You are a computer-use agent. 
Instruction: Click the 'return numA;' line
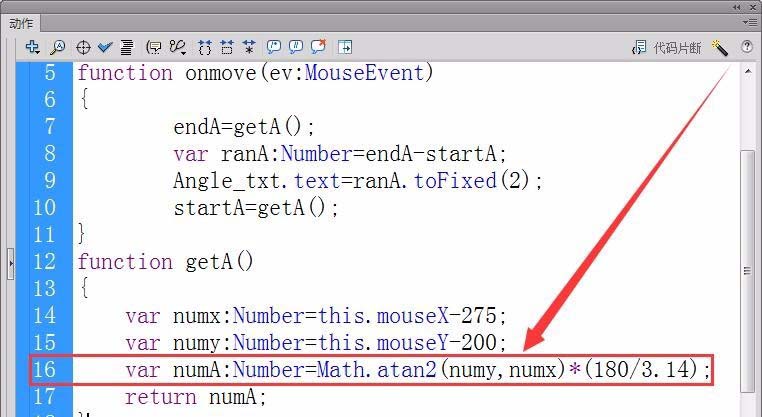[x=196, y=397]
